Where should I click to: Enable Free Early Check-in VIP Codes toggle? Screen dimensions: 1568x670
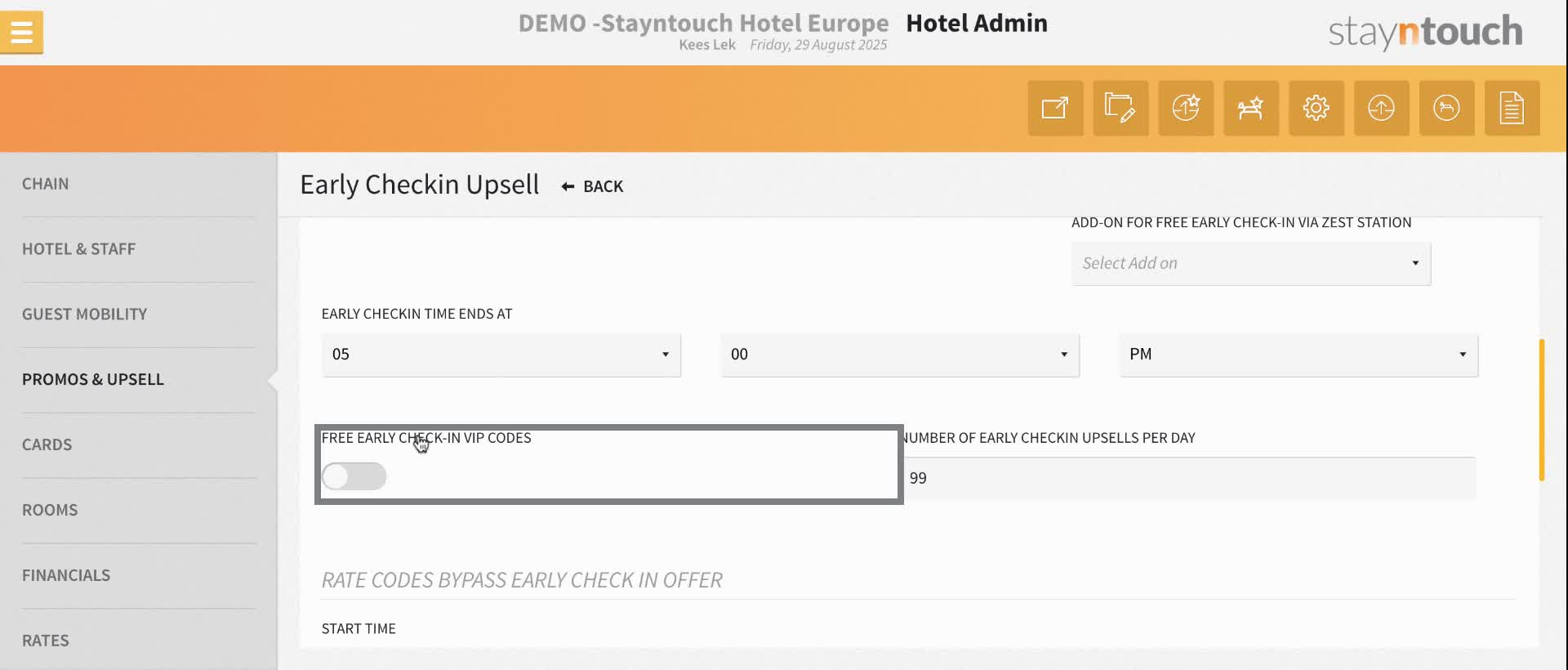(x=354, y=476)
